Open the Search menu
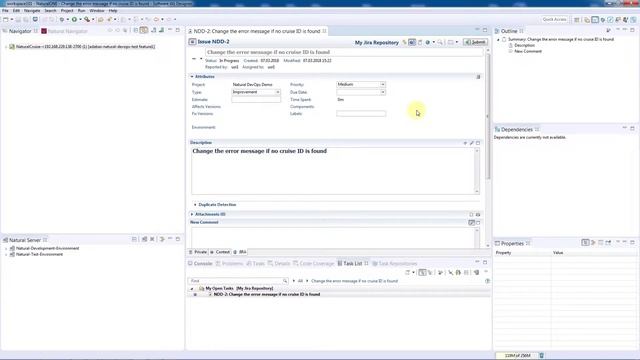The width and height of the screenshot is (640, 360). click(50, 11)
